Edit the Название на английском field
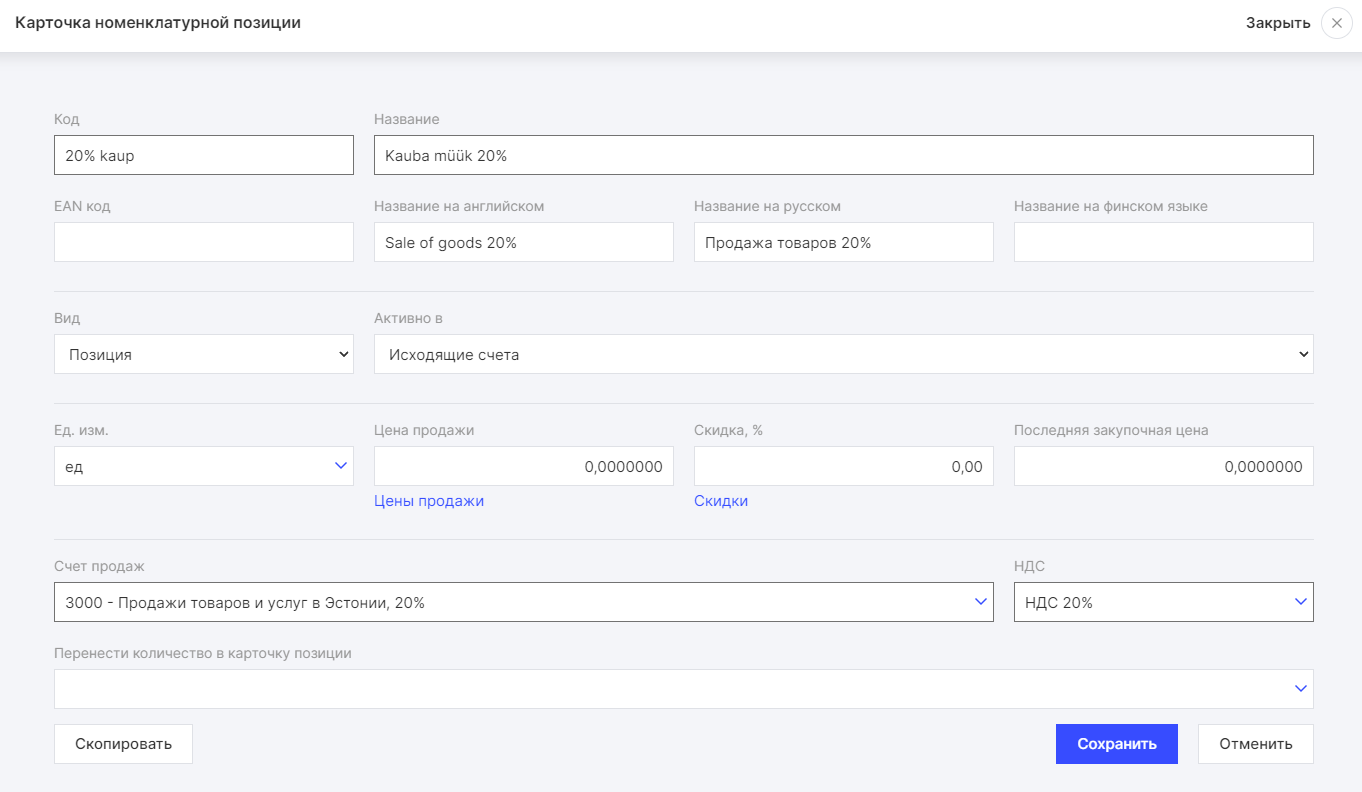Viewport: 1362px width, 792px height. 523,242
